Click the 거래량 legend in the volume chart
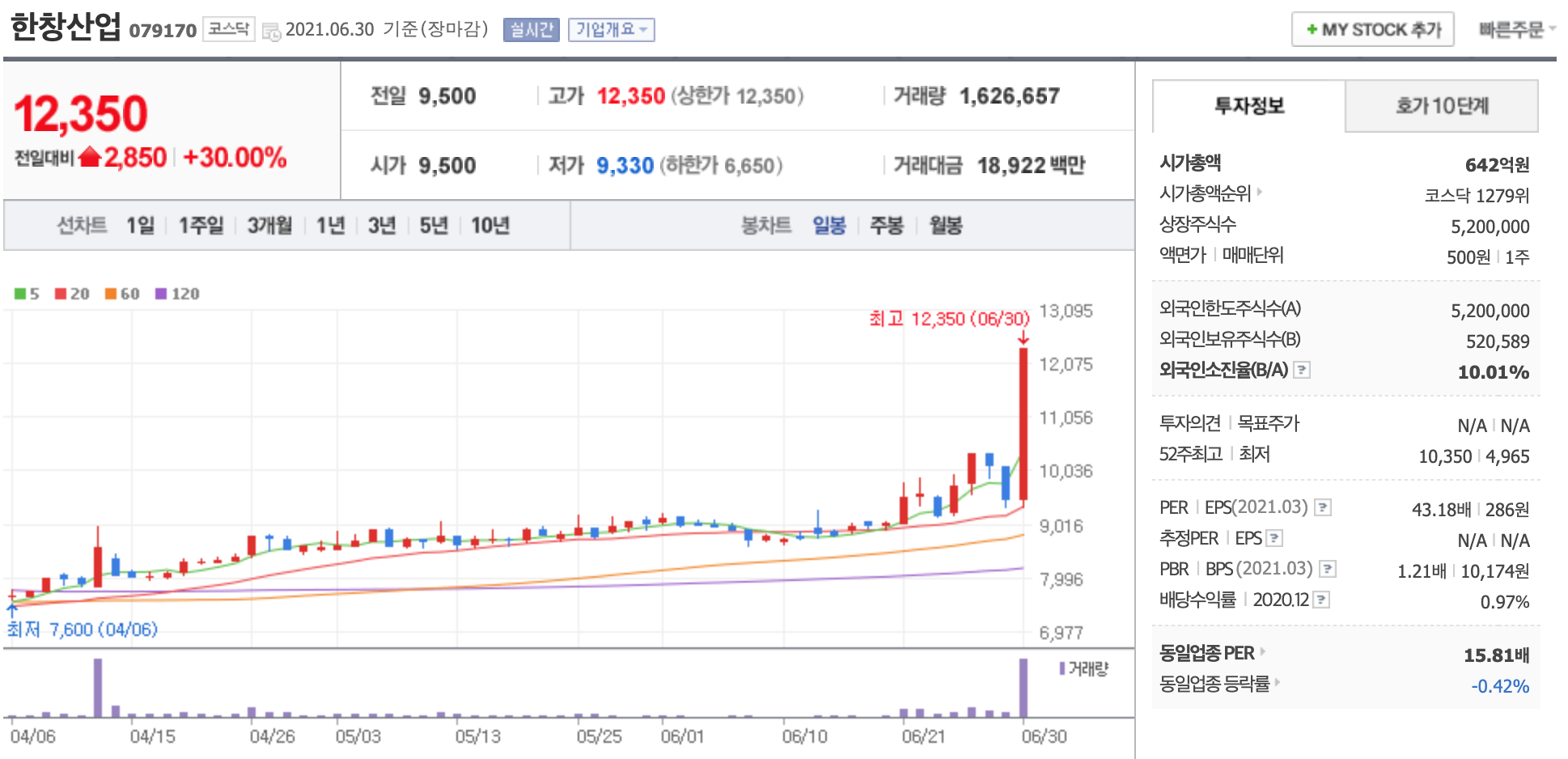Screen dimensions: 1568x759 [x=1084, y=668]
